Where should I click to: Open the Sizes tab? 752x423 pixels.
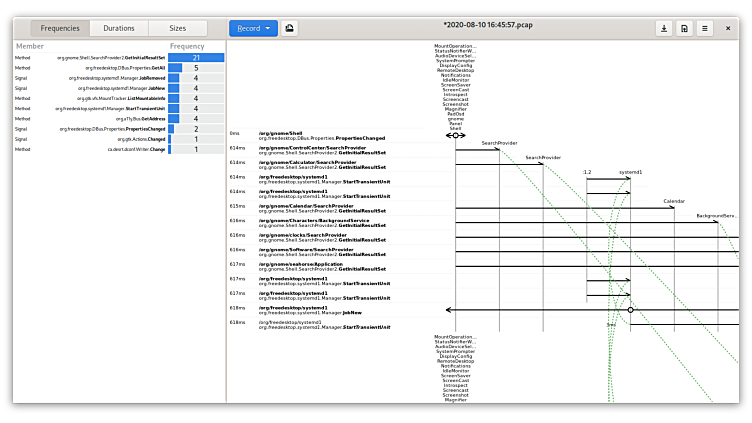pos(176,28)
